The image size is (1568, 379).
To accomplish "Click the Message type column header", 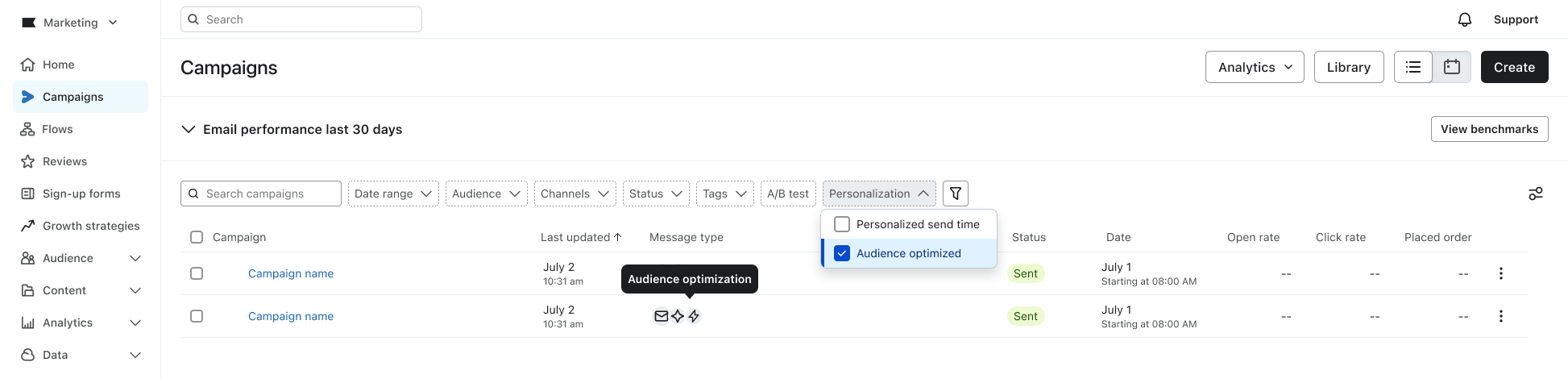I will click(687, 237).
